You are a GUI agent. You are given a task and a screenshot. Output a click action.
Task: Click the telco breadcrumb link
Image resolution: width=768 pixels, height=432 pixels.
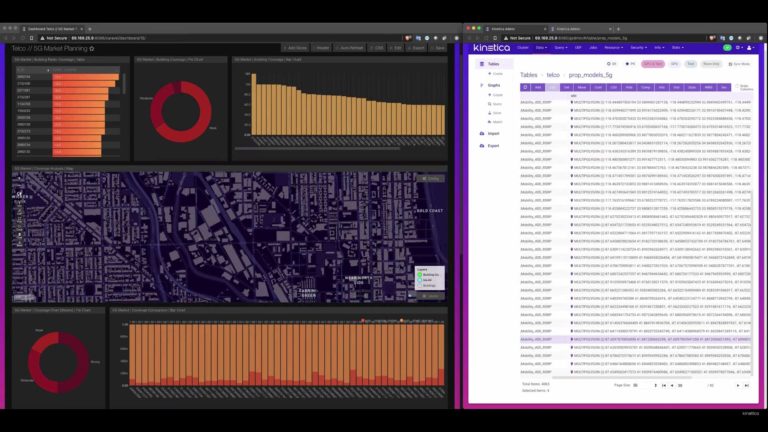pyautogui.click(x=553, y=75)
